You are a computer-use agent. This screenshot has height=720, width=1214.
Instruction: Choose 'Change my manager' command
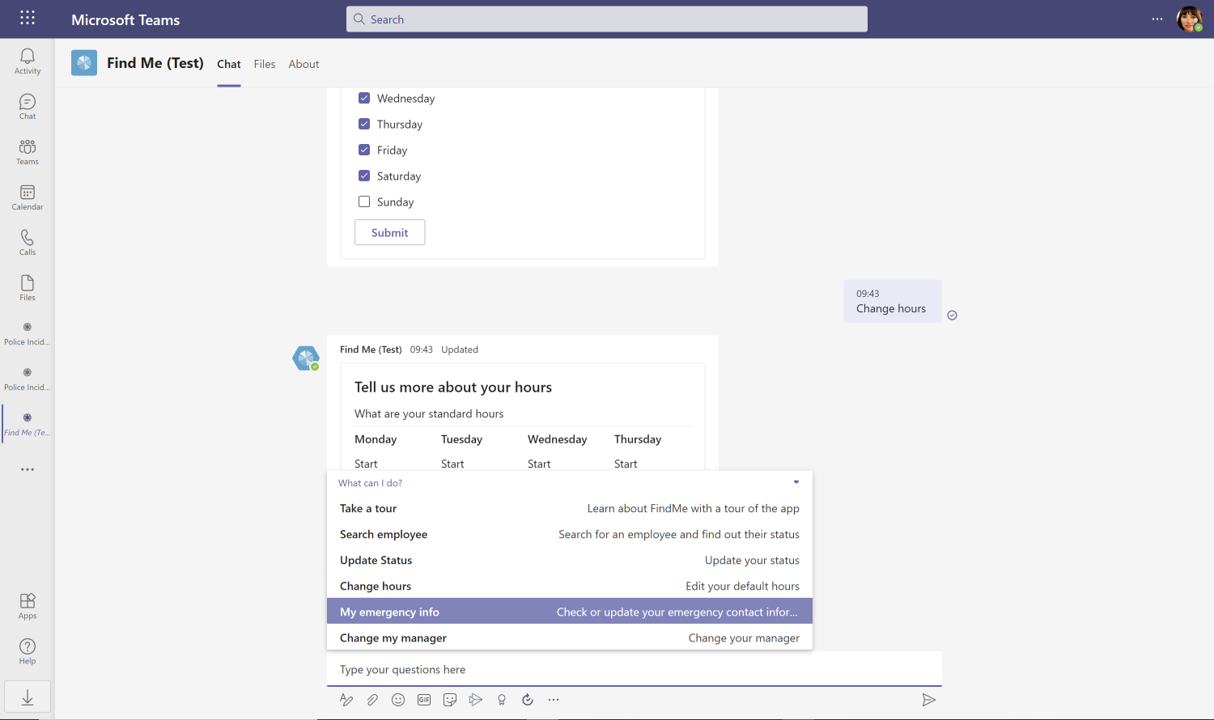pos(569,638)
